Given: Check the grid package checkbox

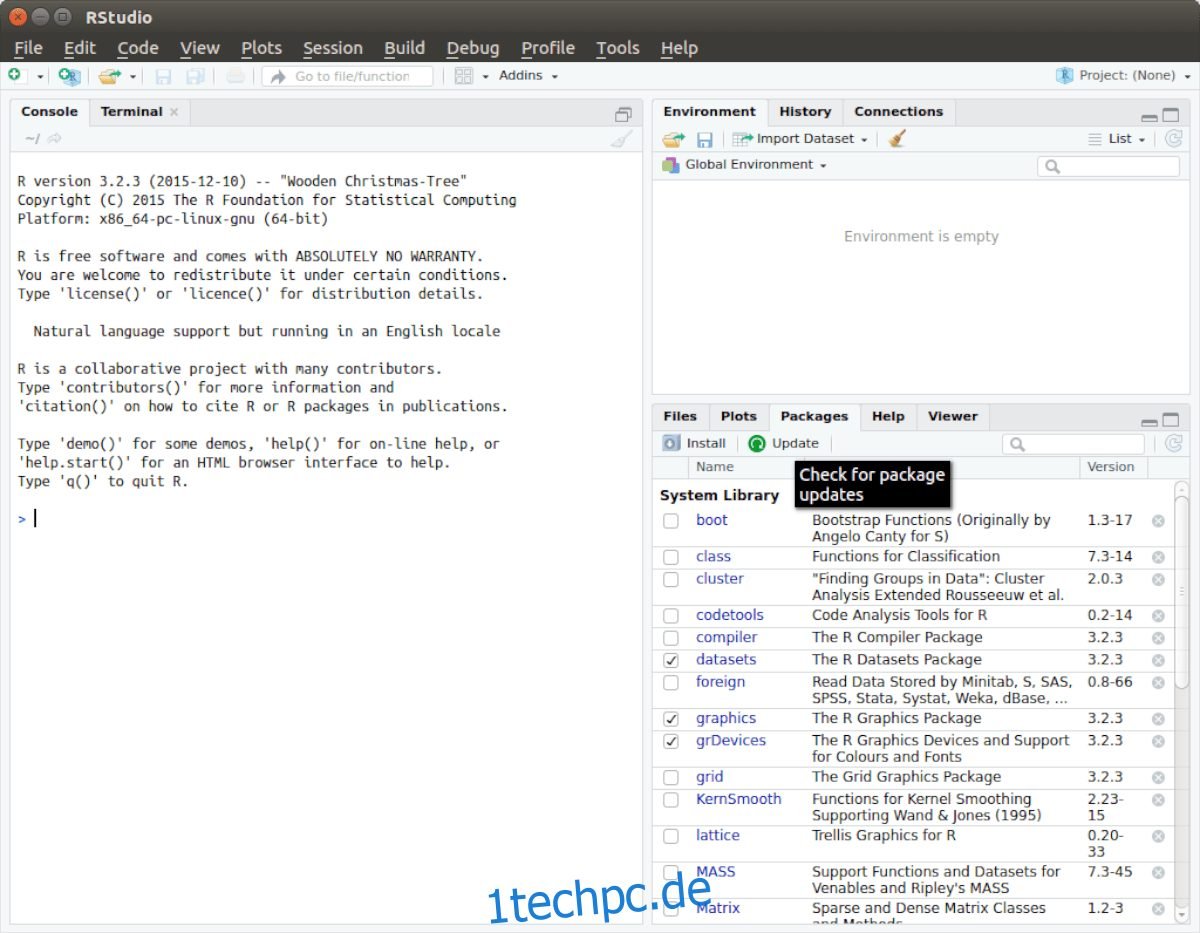Looking at the screenshot, I should click(x=671, y=777).
